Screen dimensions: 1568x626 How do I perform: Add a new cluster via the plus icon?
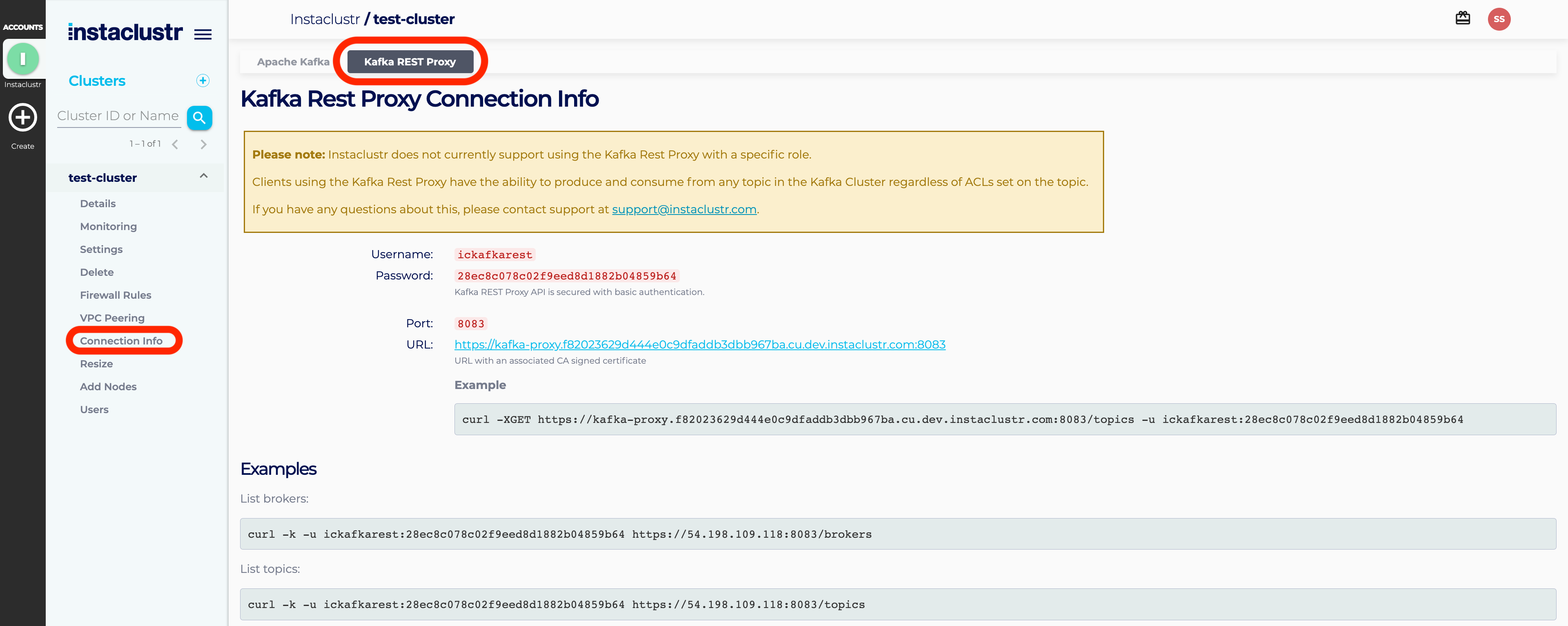pos(203,80)
